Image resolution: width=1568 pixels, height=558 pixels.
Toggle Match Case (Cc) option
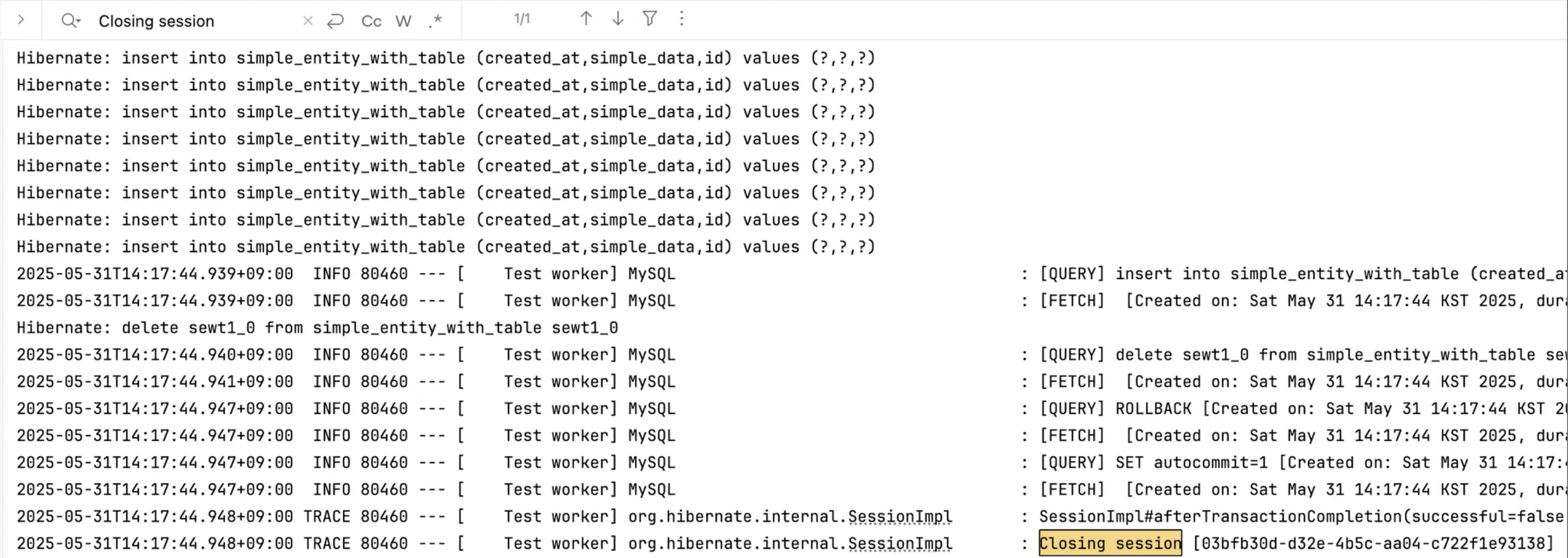(x=371, y=21)
